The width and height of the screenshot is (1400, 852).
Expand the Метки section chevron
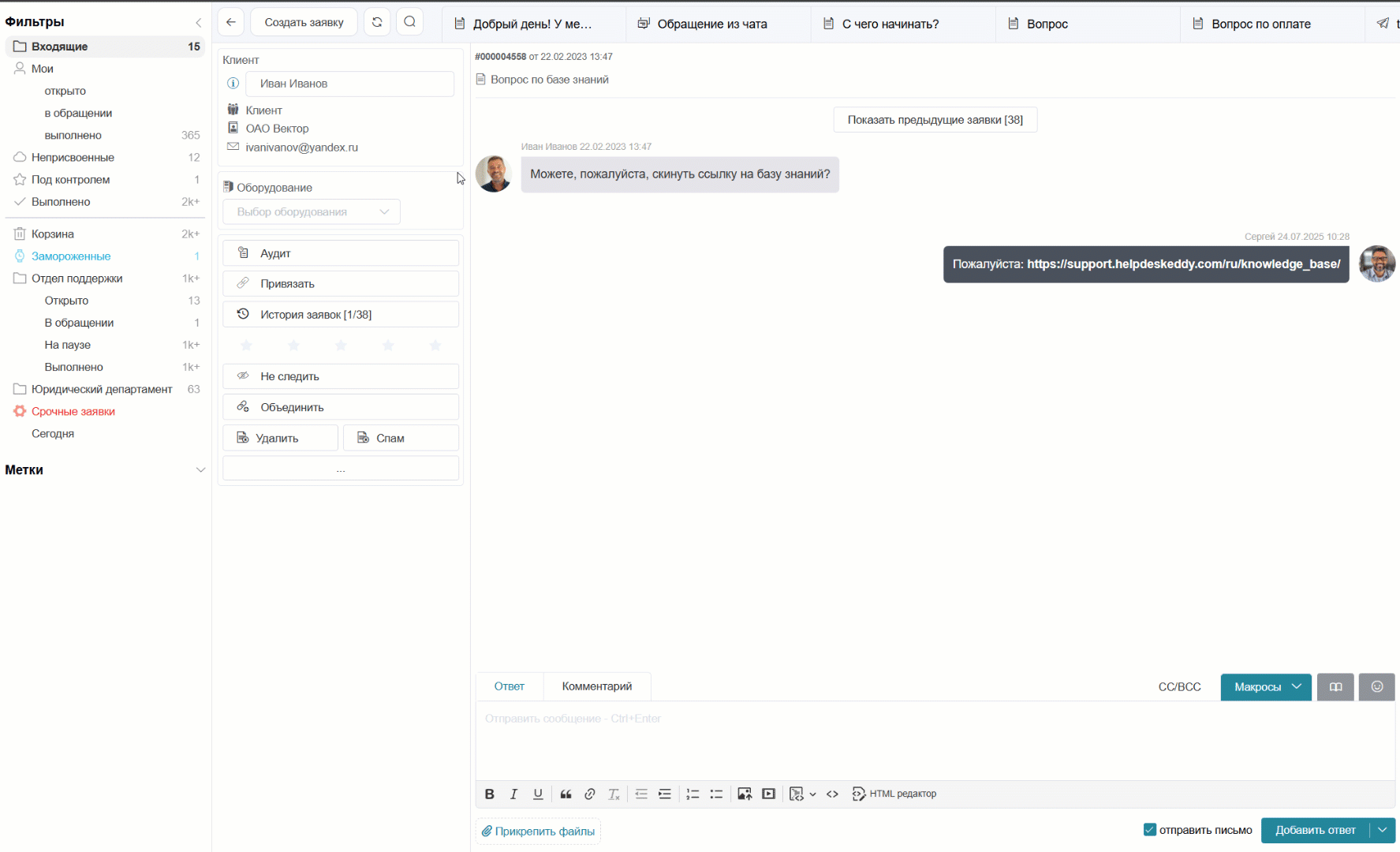click(200, 470)
